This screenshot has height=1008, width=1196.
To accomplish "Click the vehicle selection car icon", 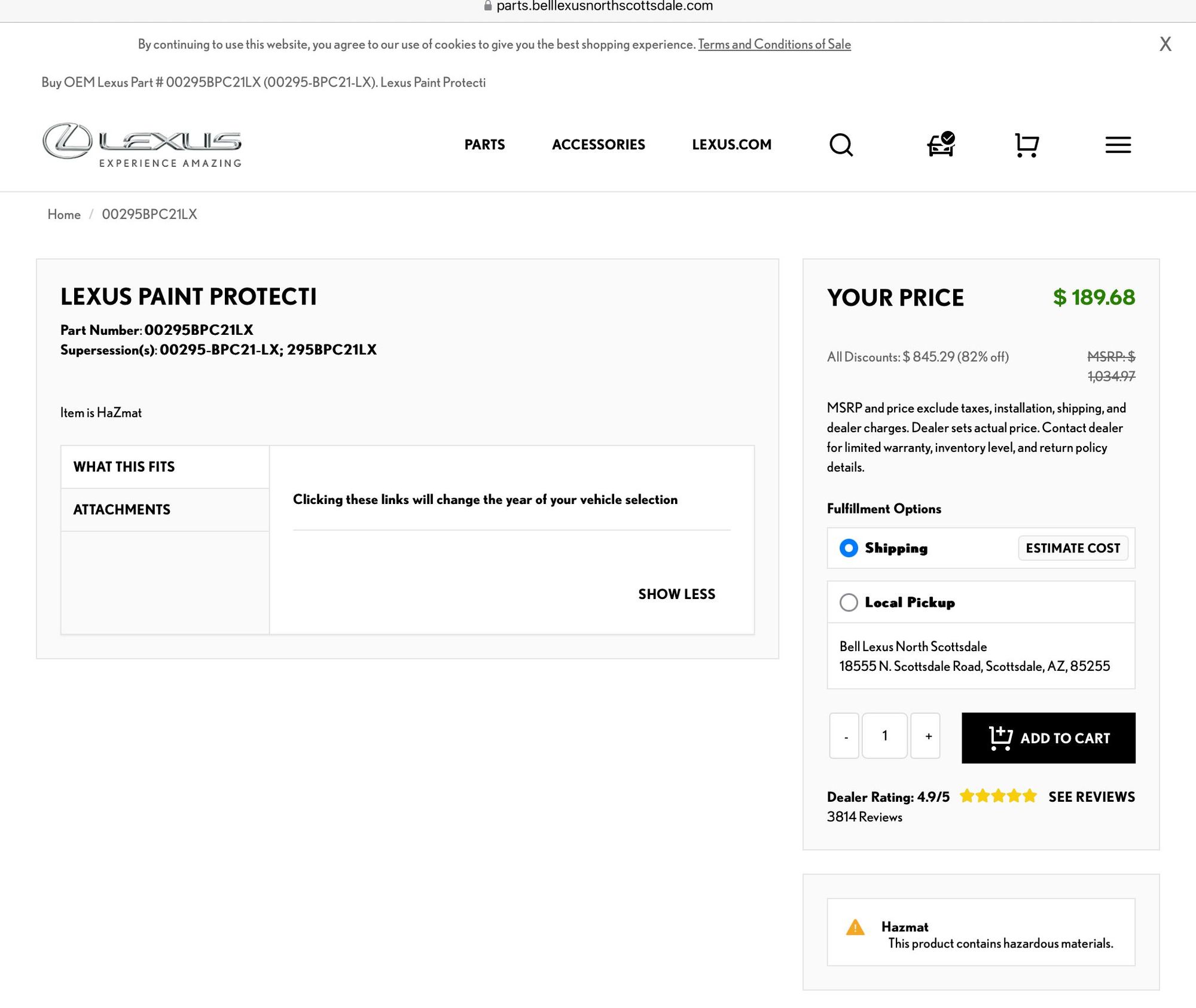I will (x=941, y=145).
